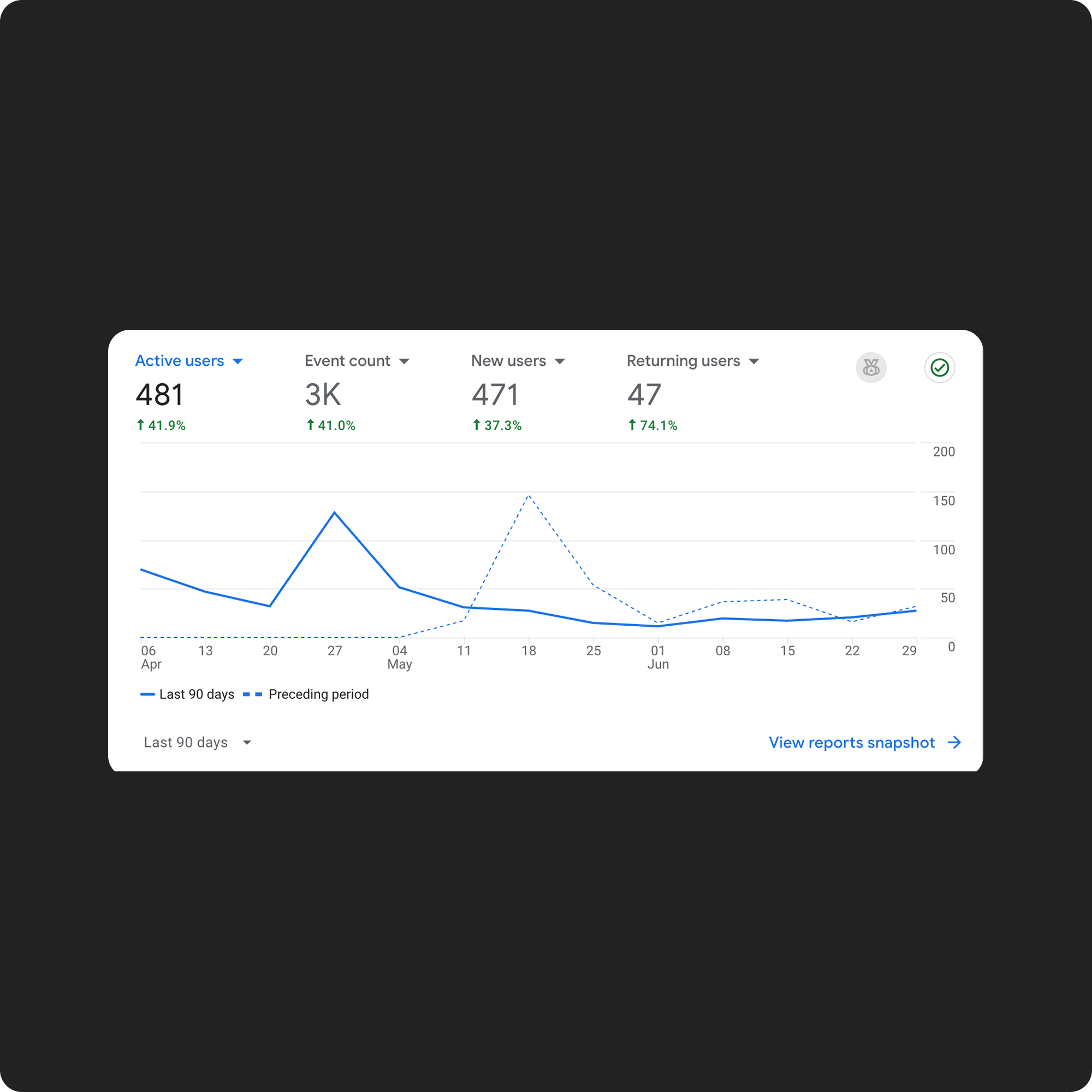1092x1092 pixels.
Task: Click the Last 90 days legend entry
Action: (187, 694)
